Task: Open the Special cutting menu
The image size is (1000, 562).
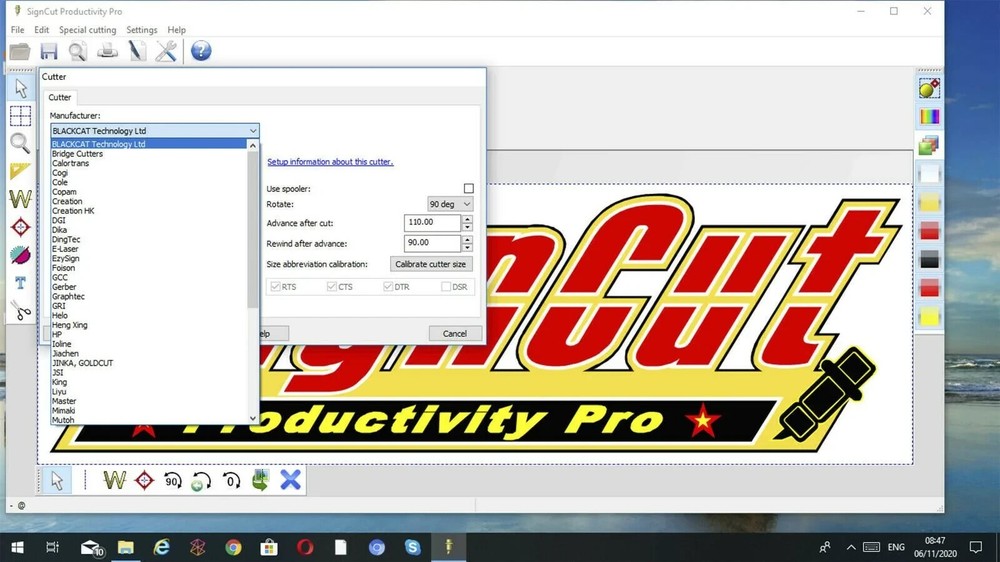Action: [x=87, y=30]
